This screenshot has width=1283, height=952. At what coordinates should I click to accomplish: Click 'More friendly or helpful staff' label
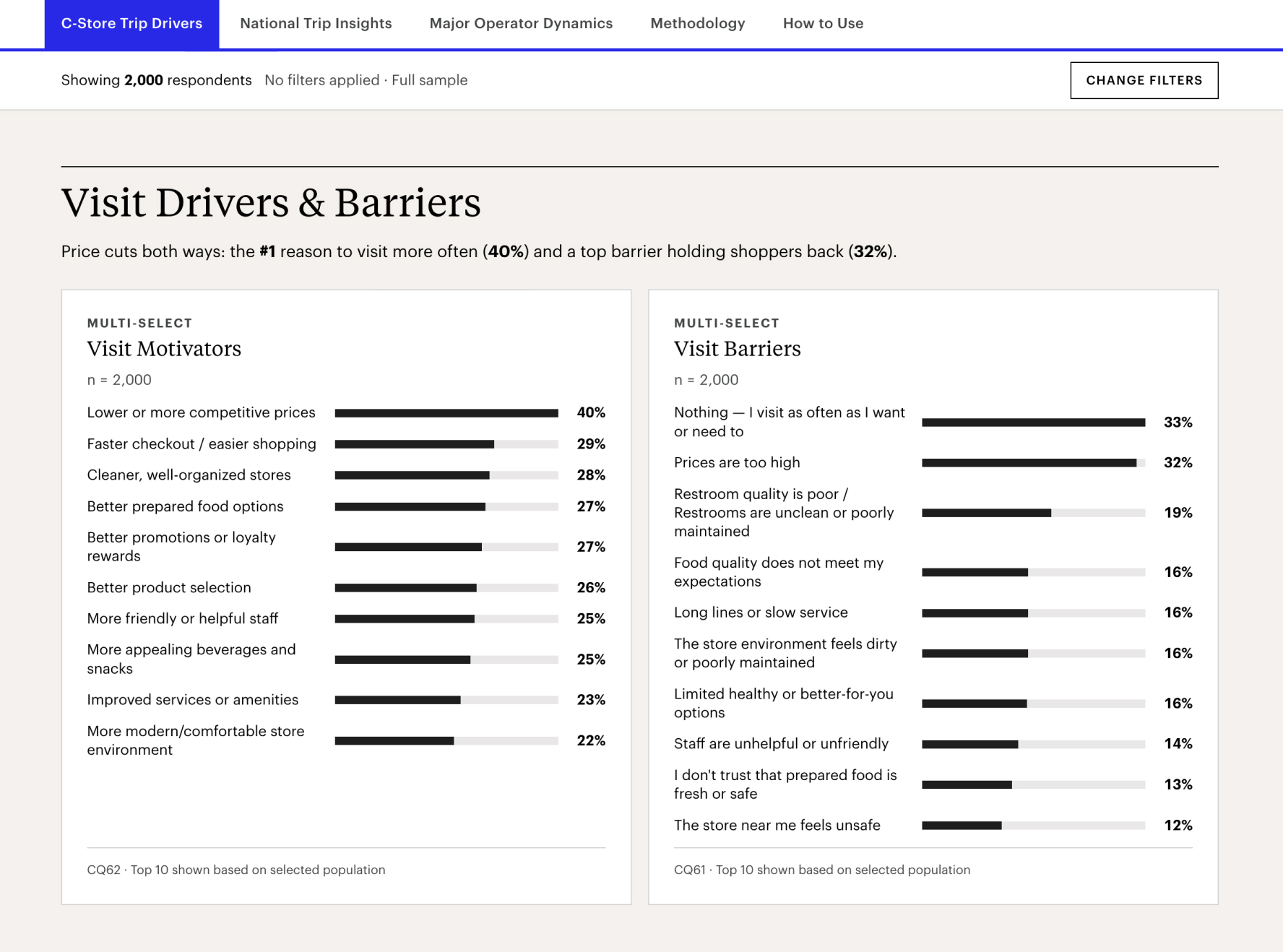182,619
